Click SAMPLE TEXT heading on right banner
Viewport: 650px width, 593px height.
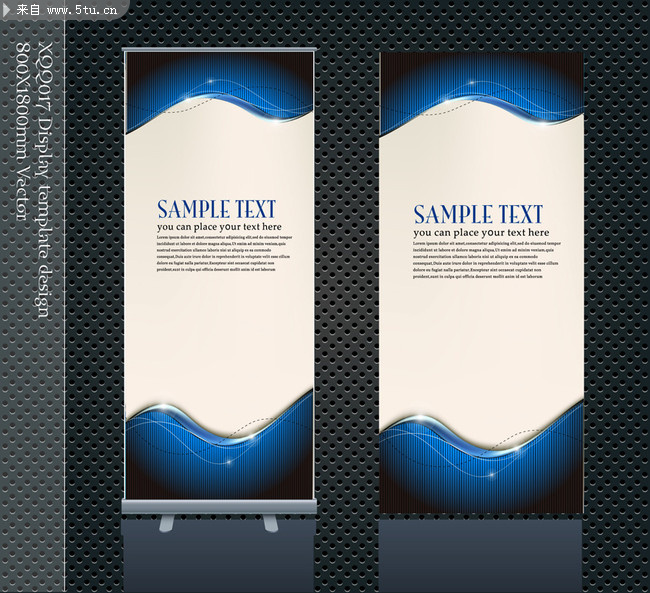pos(478,214)
